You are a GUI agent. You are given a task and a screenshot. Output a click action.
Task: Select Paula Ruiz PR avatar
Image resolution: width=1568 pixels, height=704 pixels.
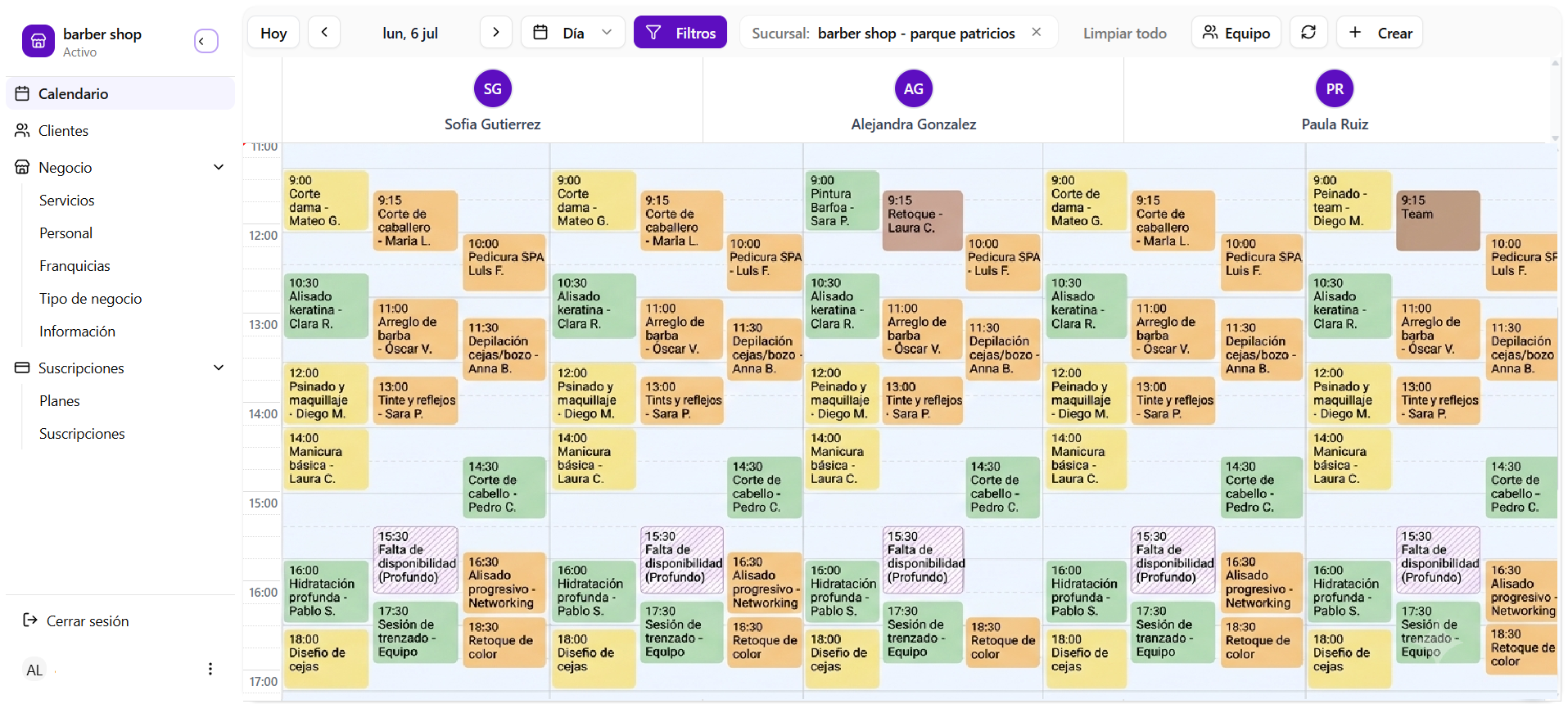1335,88
